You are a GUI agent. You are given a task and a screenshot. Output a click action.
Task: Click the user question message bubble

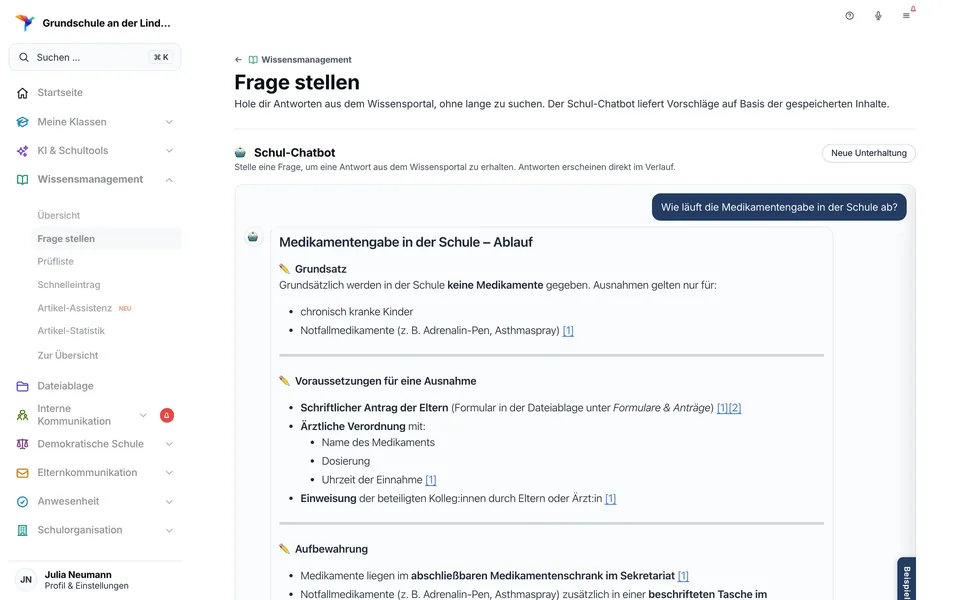point(779,207)
